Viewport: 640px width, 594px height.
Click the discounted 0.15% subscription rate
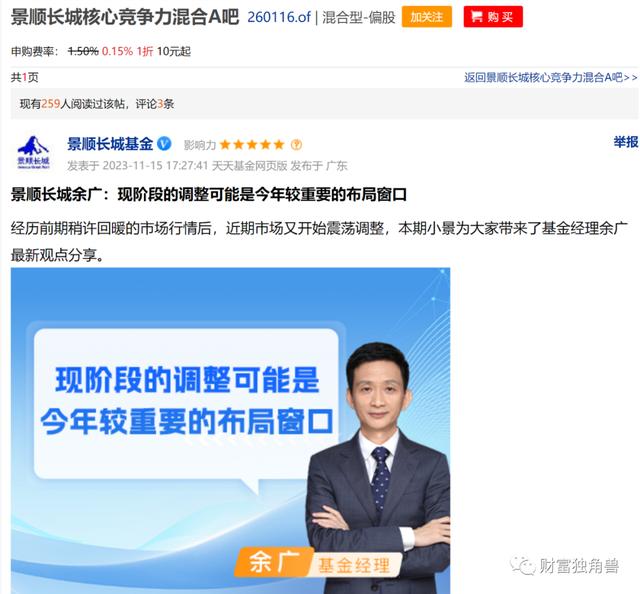[x=117, y=51]
